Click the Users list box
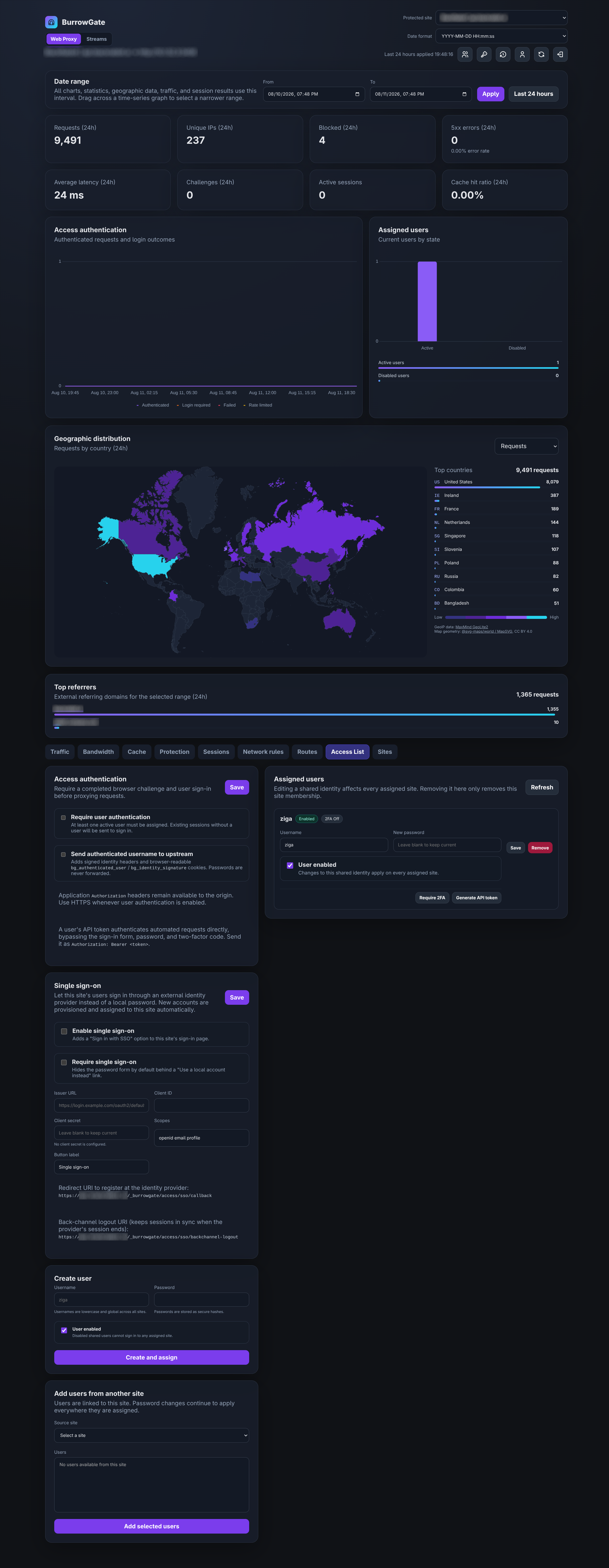 point(151,1485)
